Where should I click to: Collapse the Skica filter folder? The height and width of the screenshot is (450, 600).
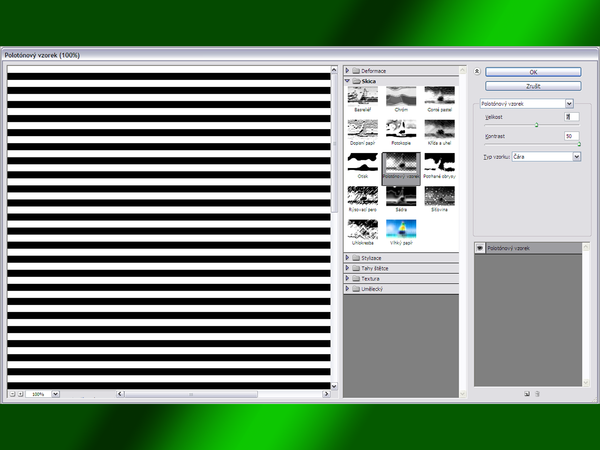tap(348, 81)
